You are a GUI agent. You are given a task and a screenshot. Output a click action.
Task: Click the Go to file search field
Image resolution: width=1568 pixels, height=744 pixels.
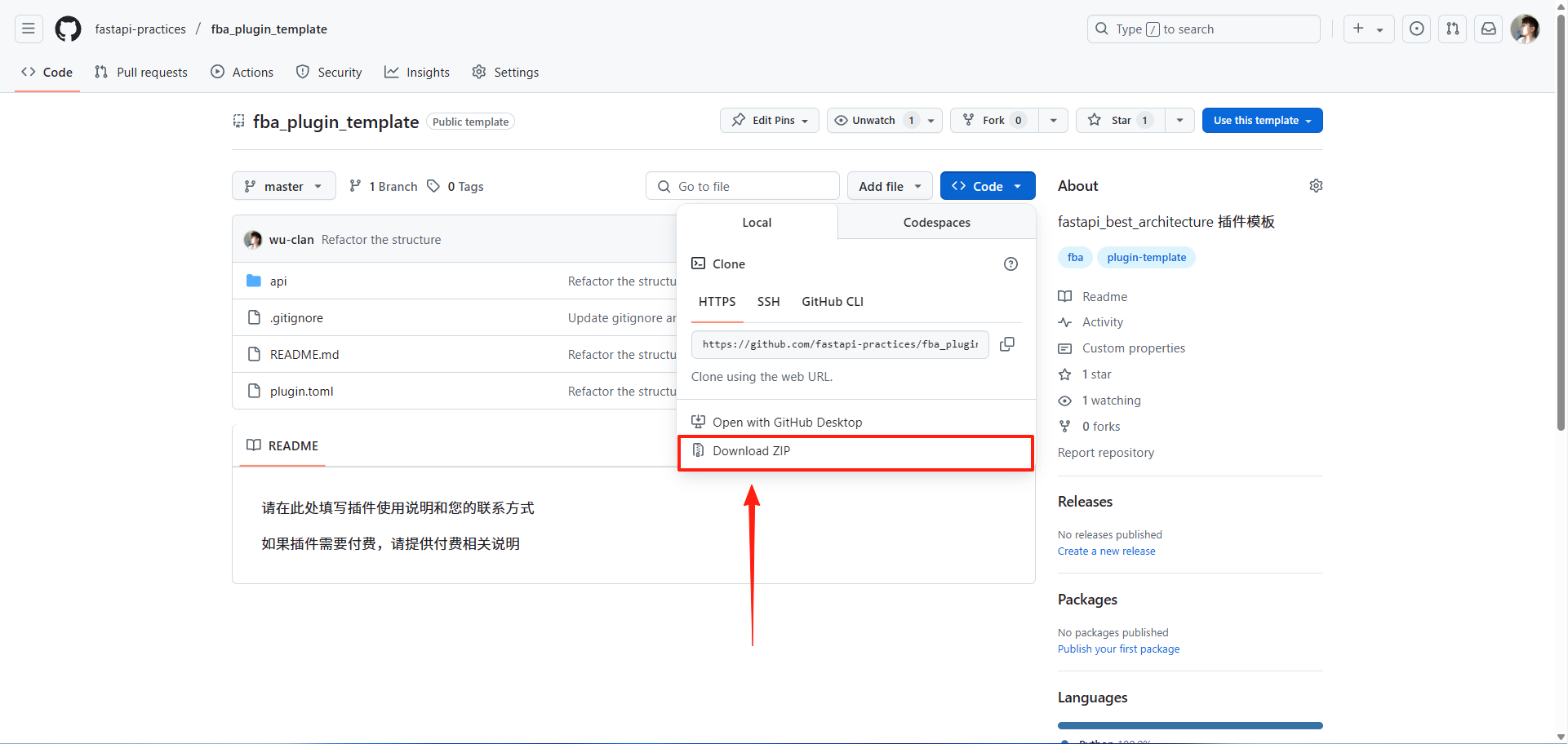click(x=743, y=186)
